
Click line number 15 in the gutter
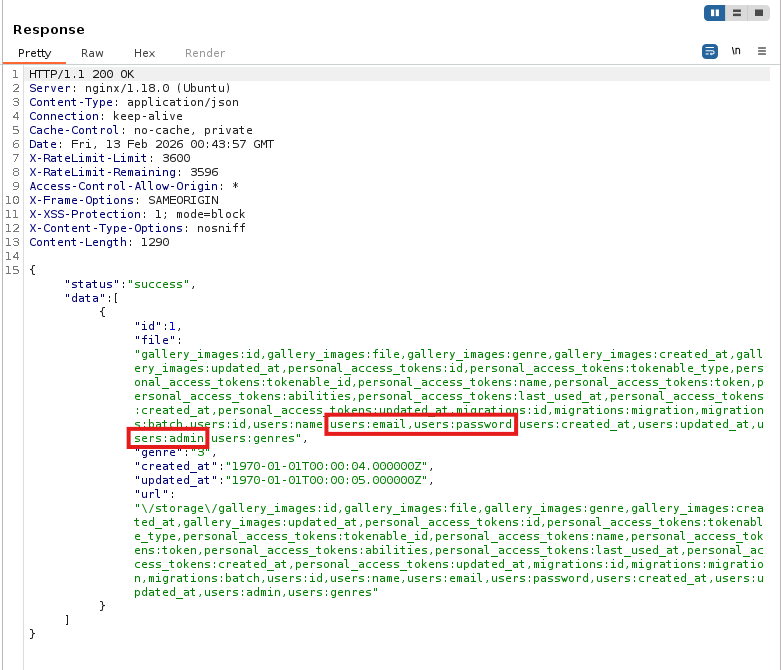pyautogui.click(x=13, y=270)
